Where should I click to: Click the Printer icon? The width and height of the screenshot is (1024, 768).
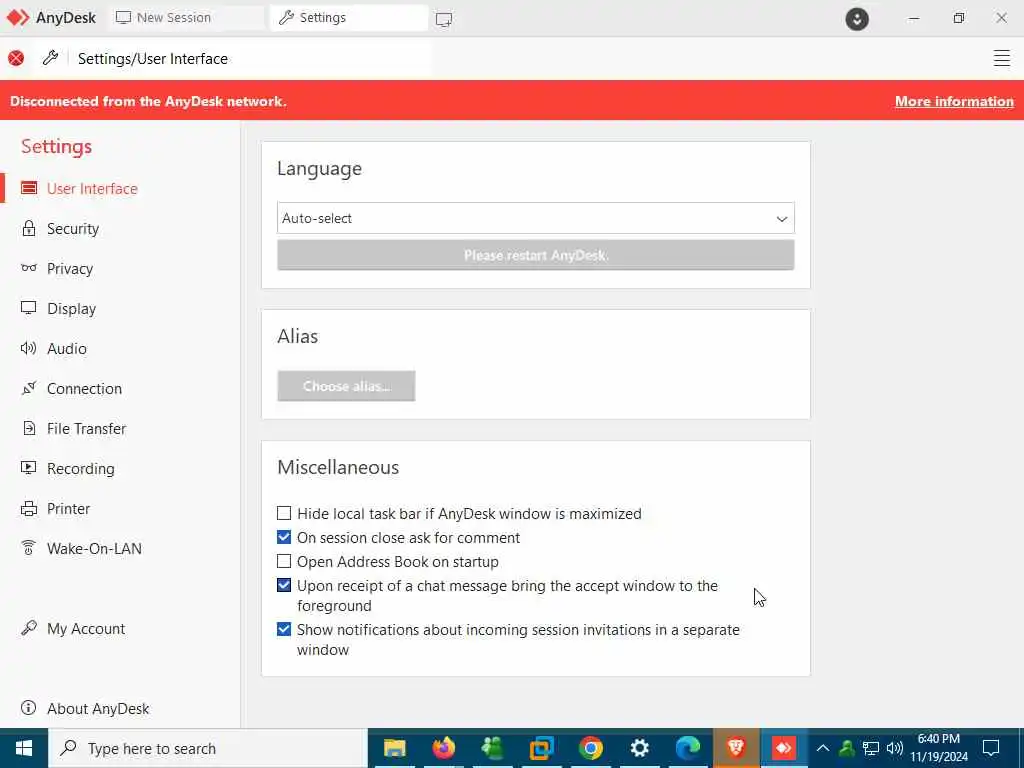point(29,508)
